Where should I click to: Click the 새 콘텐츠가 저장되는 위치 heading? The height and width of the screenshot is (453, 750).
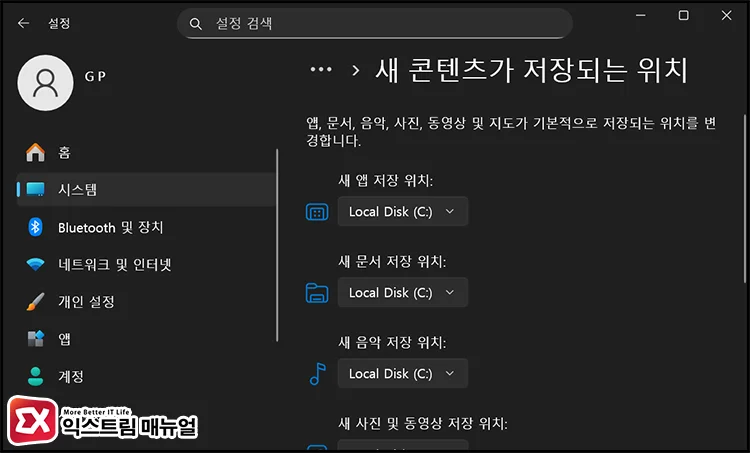coord(531,70)
